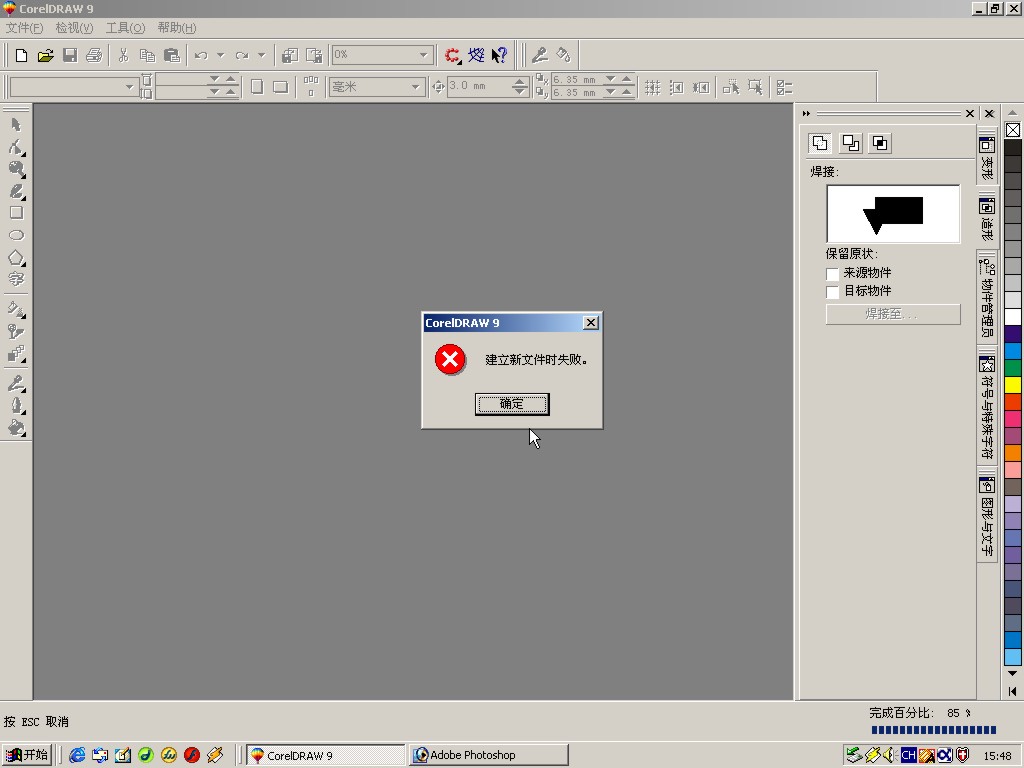
Task: Click the Open folder icon
Action: coord(45,56)
